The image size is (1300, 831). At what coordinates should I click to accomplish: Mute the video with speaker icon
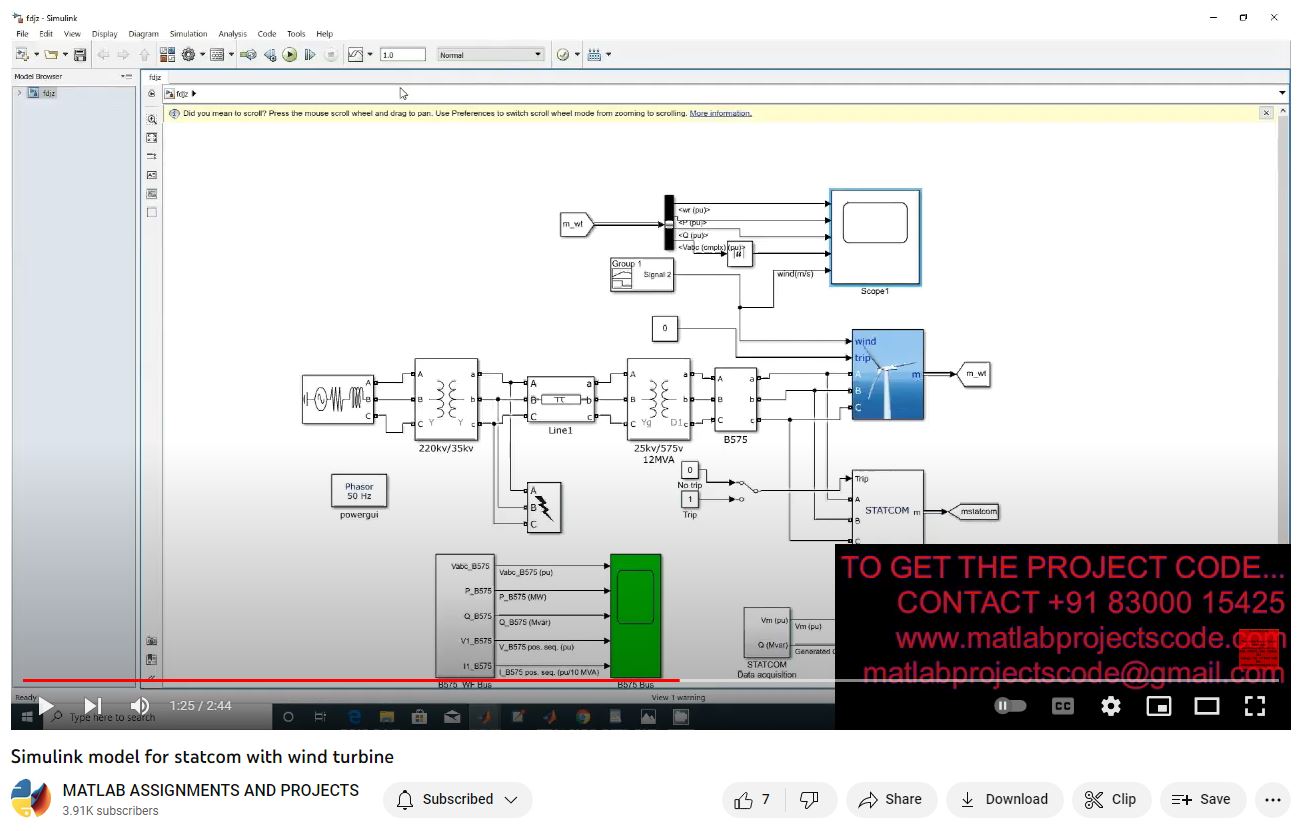140,706
